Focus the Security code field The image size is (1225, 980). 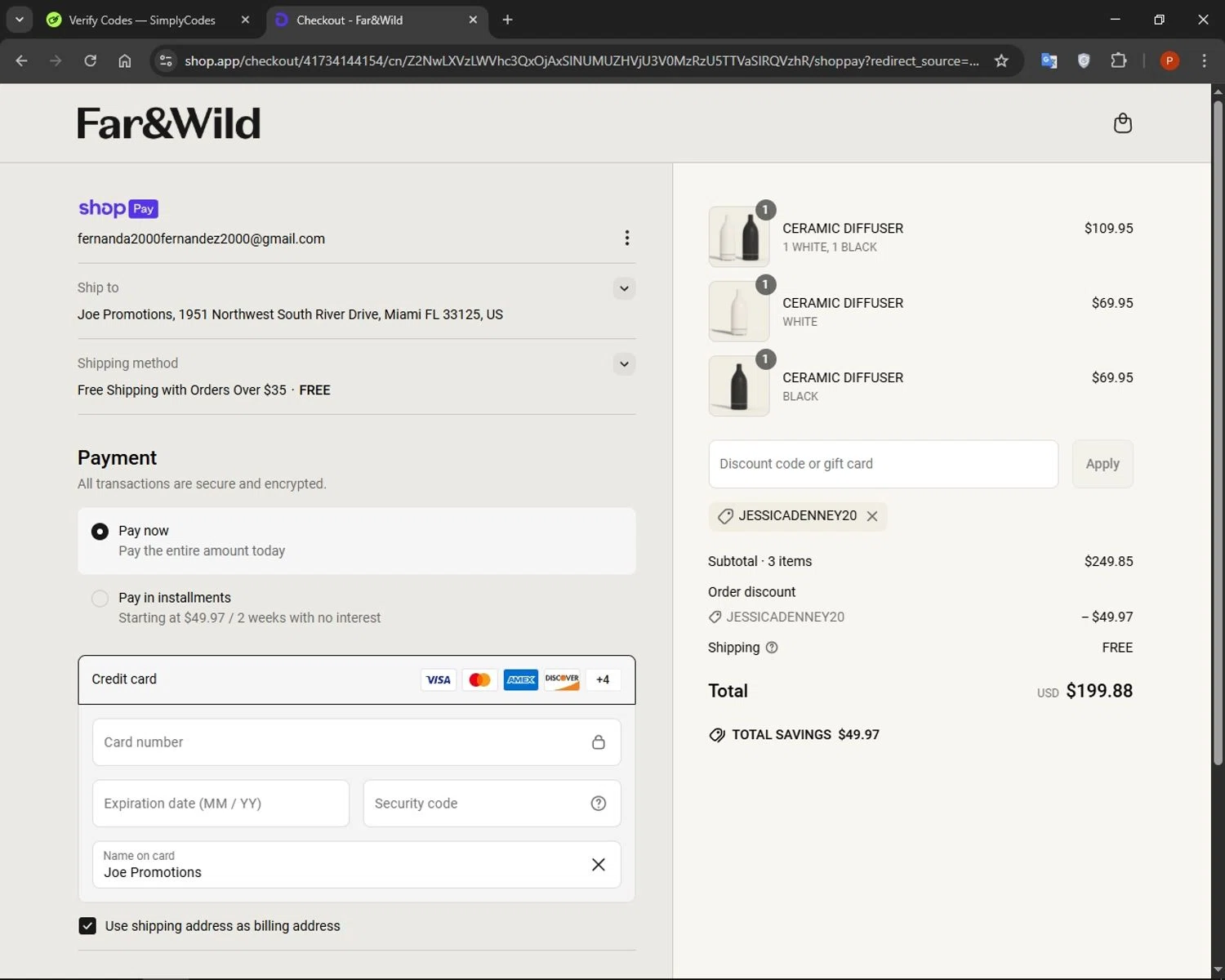click(x=492, y=804)
